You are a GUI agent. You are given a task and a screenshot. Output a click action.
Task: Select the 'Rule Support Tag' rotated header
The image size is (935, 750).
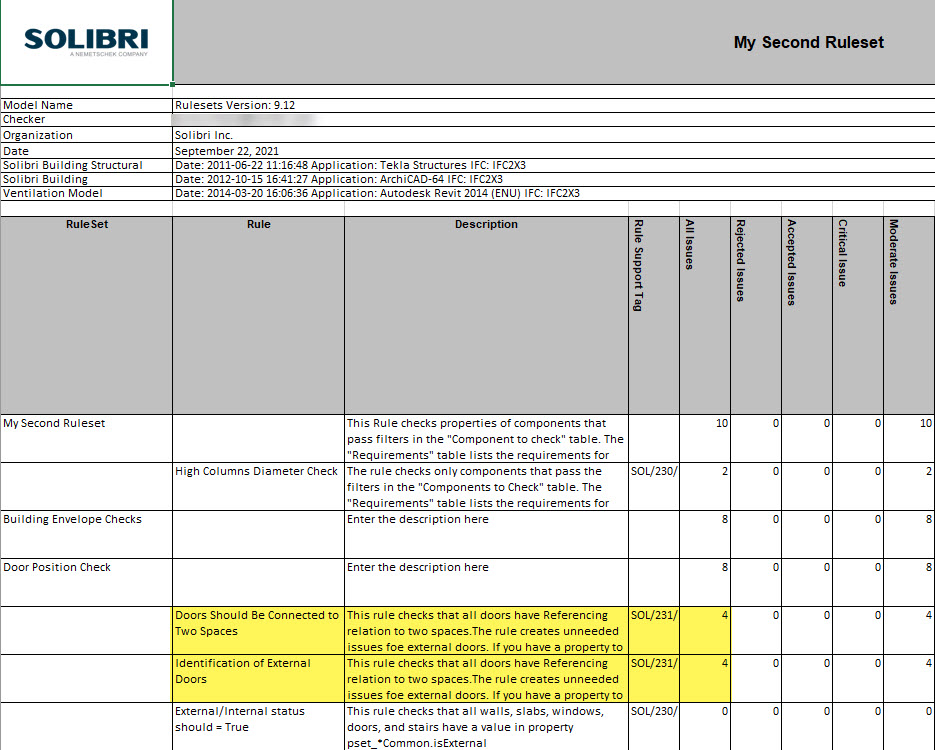coord(654,315)
